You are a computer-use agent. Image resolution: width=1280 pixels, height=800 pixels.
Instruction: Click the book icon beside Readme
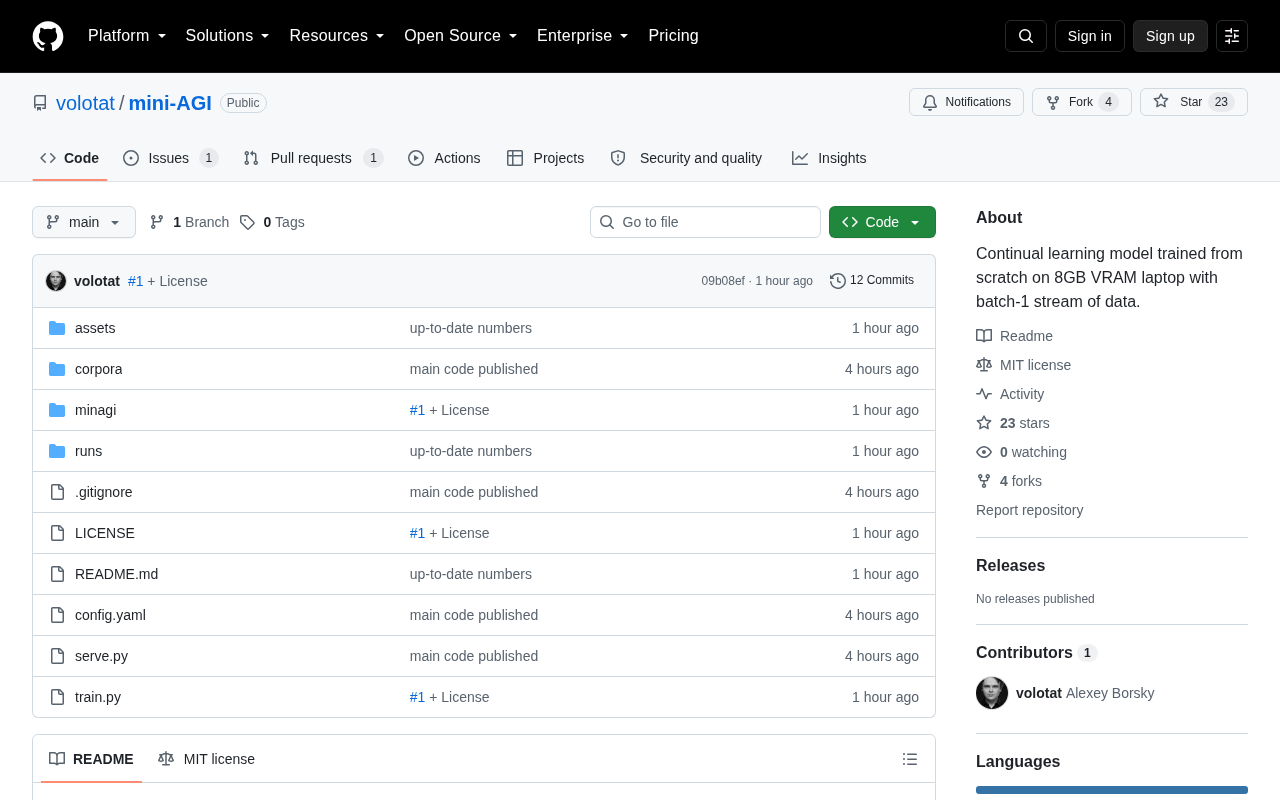(984, 336)
